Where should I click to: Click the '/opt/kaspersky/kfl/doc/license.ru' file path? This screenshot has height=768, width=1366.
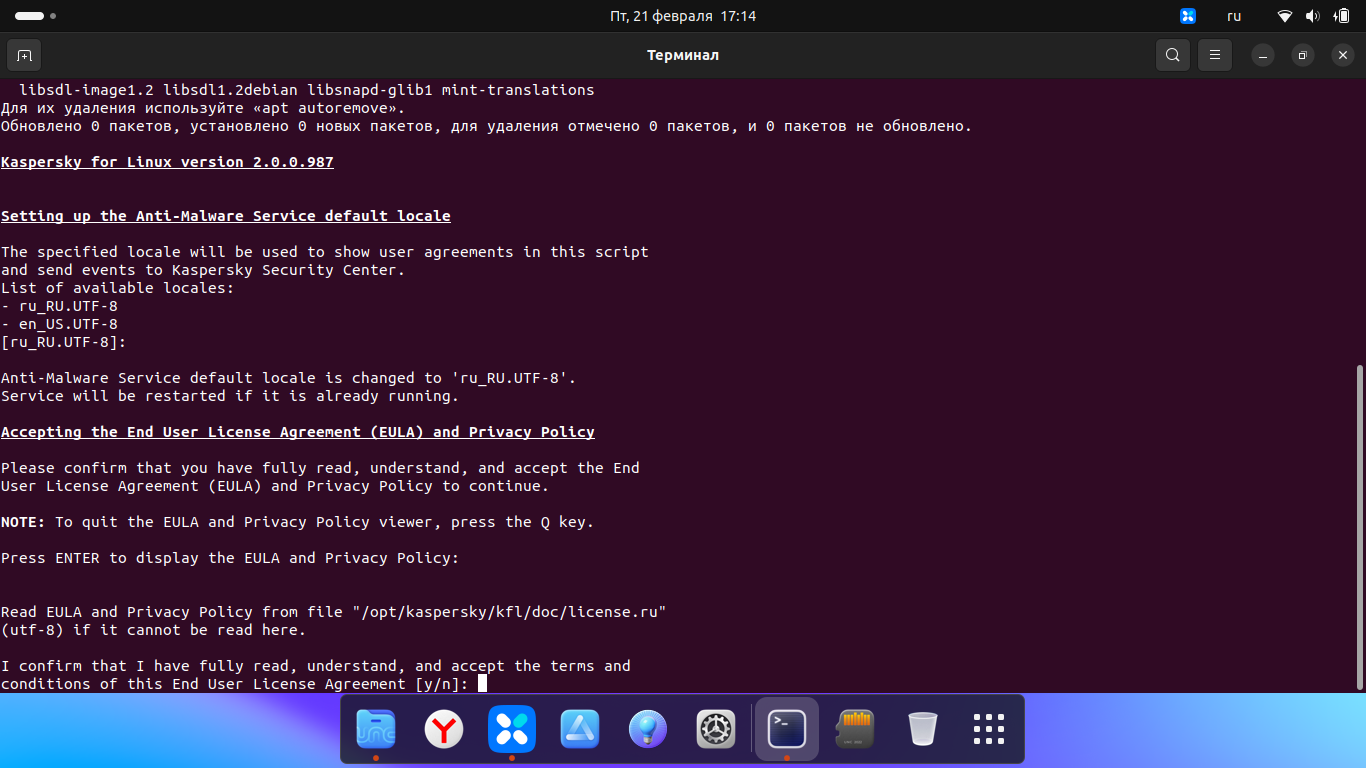(509, 612)
